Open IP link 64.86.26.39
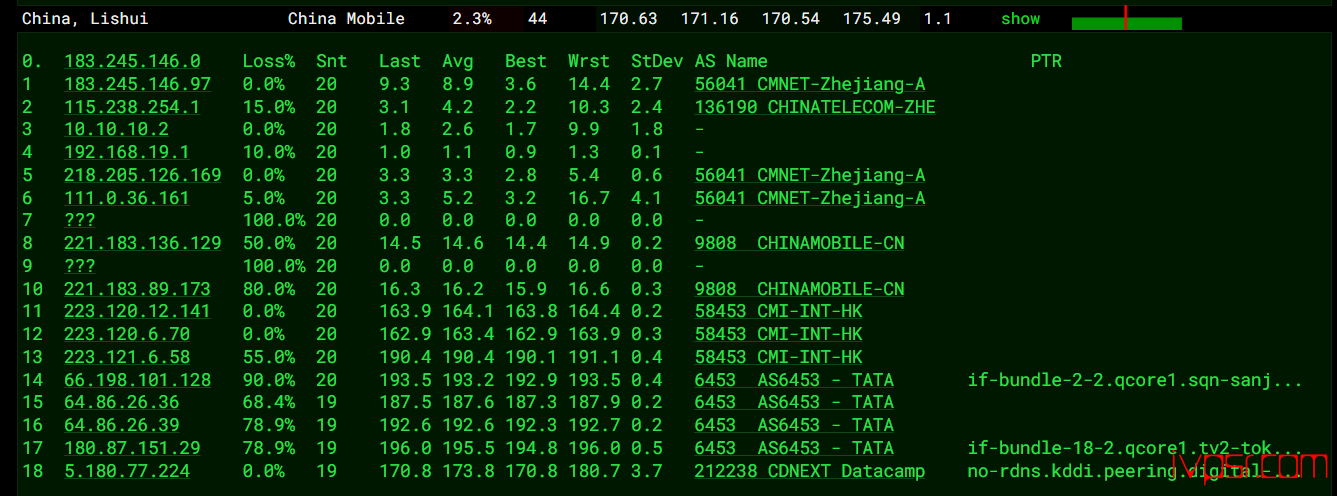This screenshot has height=496, width=1337. click(122, 425)
